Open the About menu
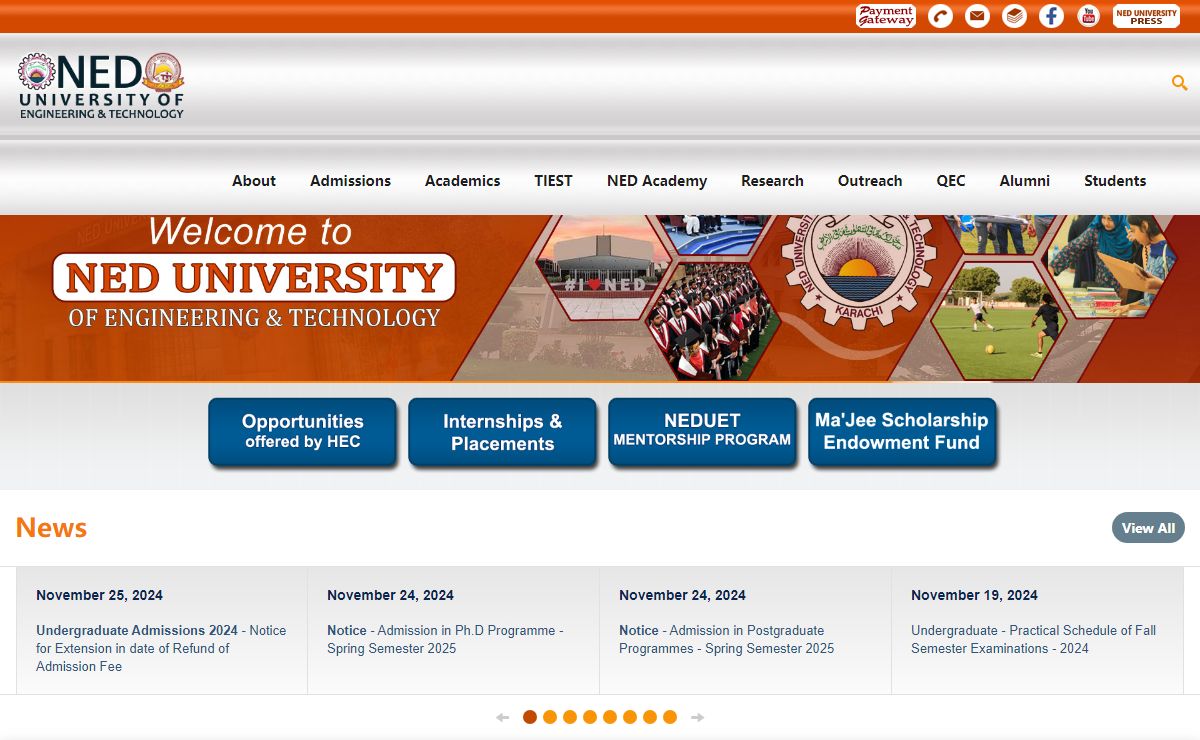1200x740 pixels. [254, 181]
